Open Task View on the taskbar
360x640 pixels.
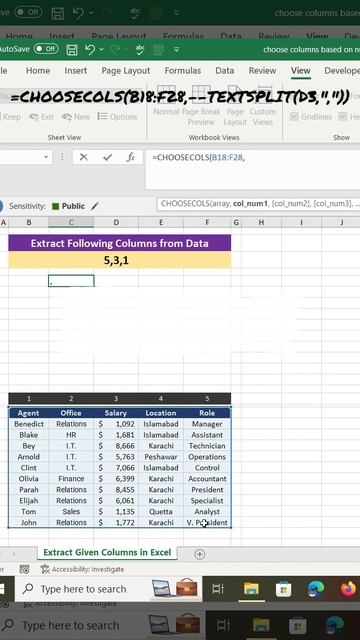pos(218,589)
